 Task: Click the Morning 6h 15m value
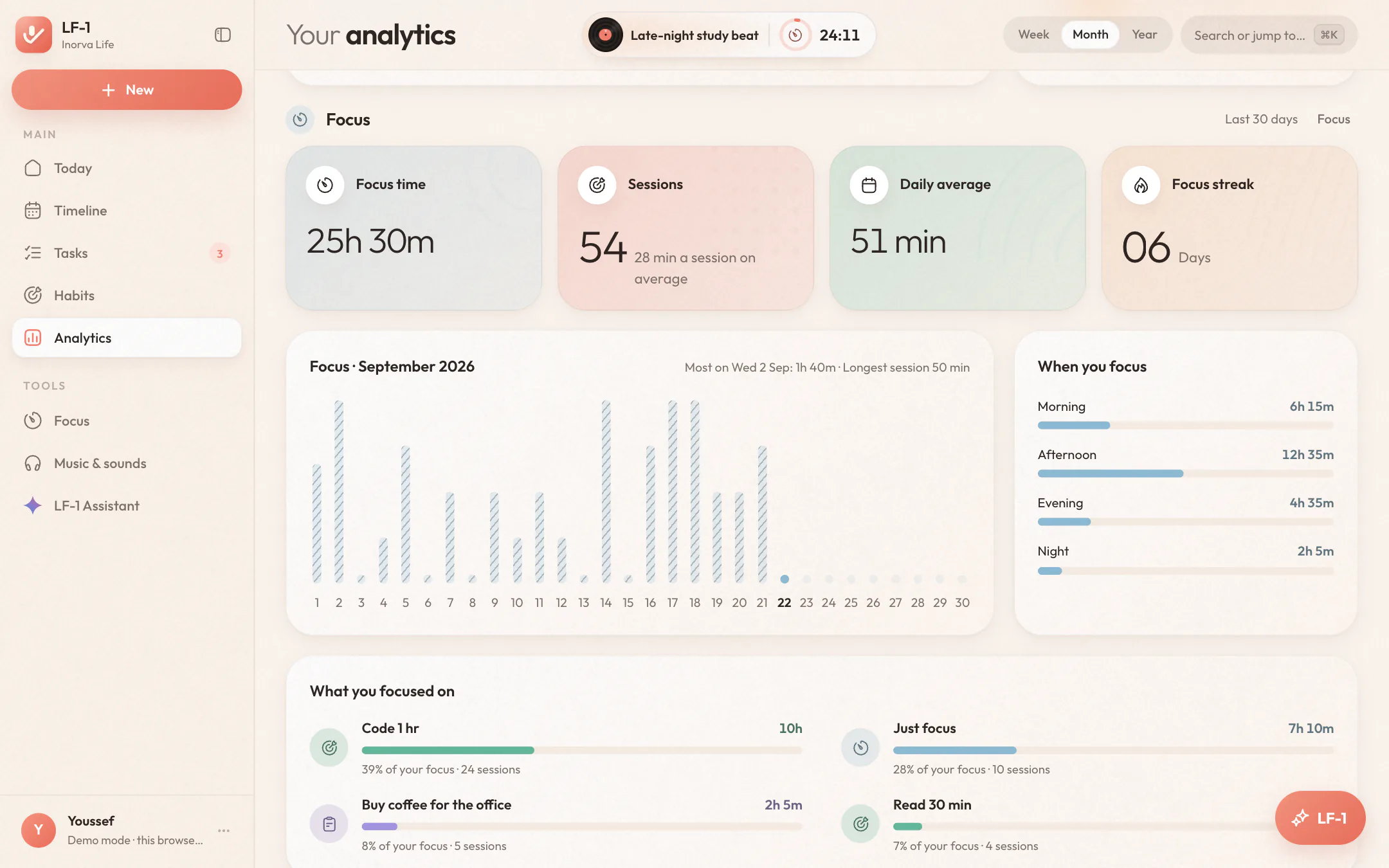pyautogui.click(x=1311, y=407)
